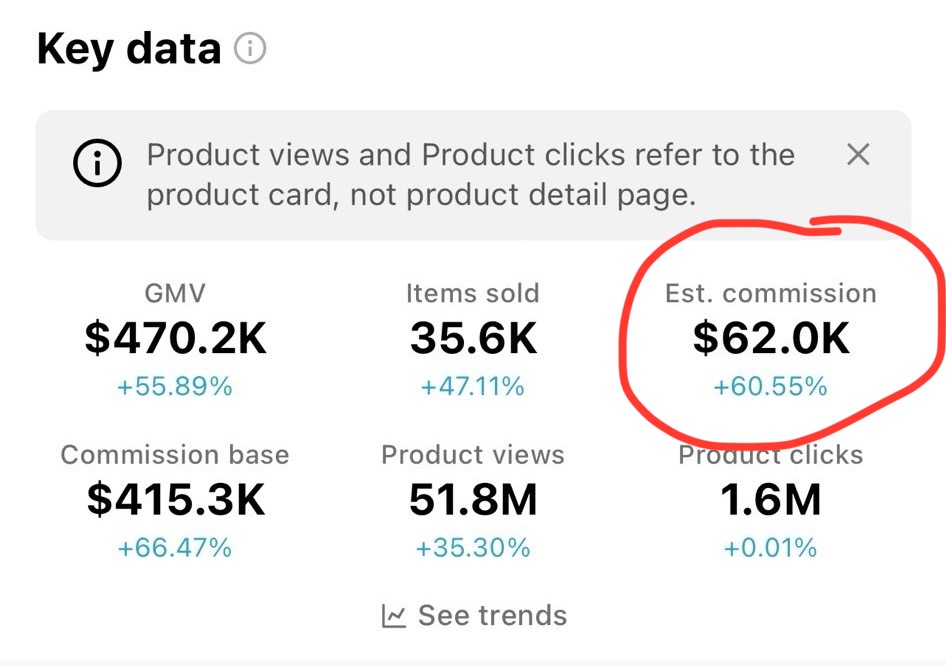Click the info icon beside Key data
The height and width of the screenshot is (666, 946).
(x=250, y=48)
